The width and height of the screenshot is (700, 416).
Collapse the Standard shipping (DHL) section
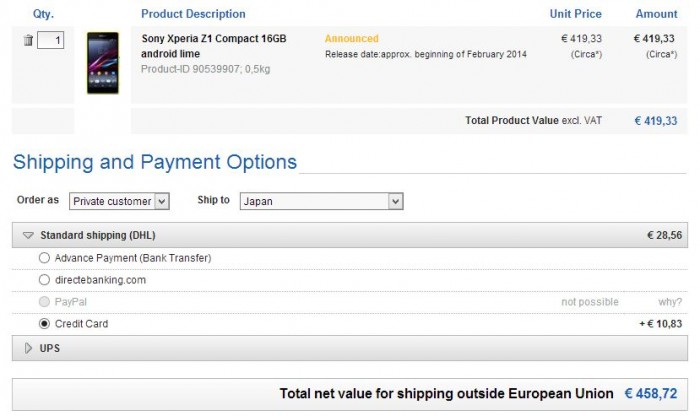coord(28,236)
